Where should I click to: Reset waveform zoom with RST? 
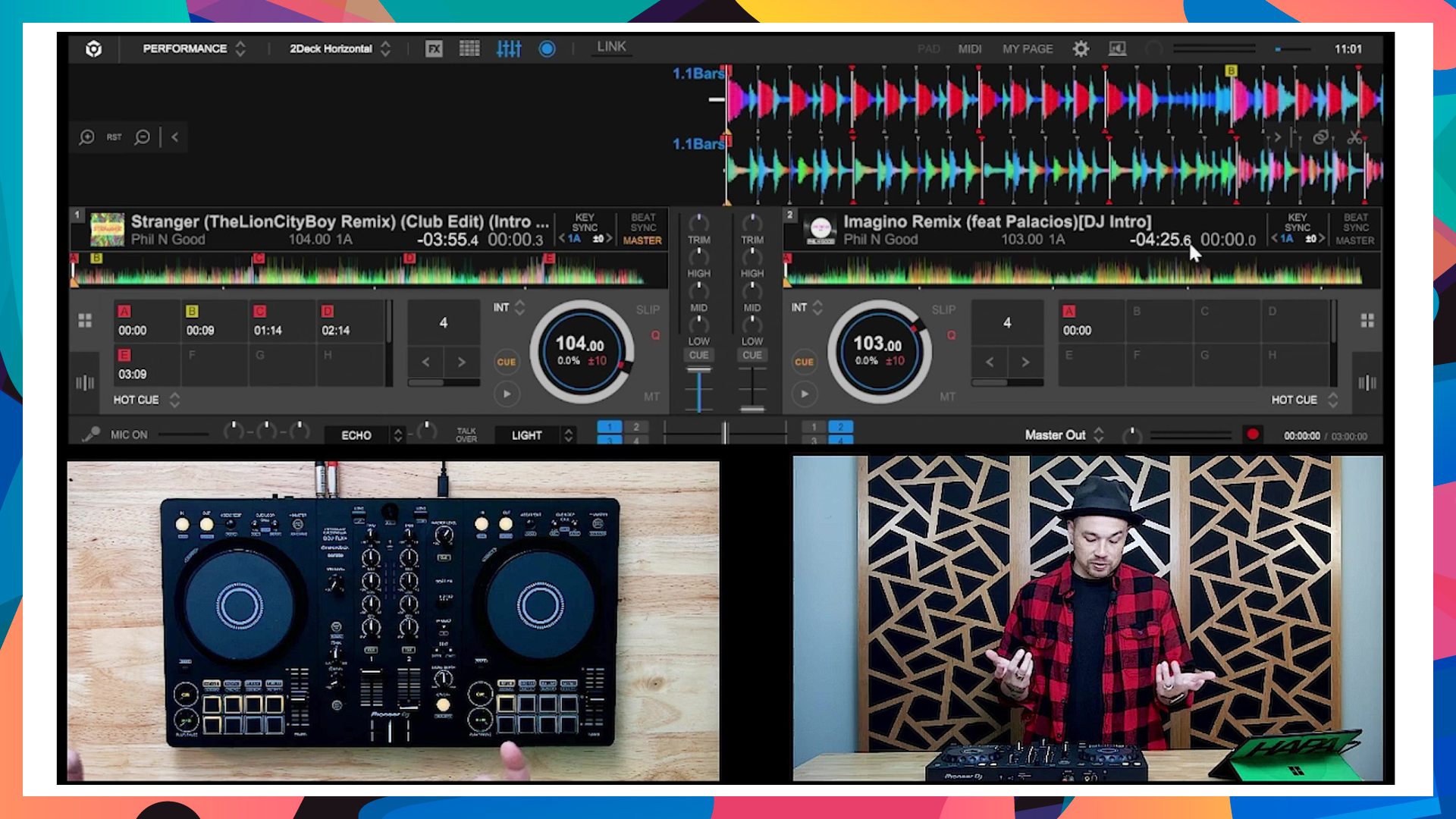pos(115,137)
